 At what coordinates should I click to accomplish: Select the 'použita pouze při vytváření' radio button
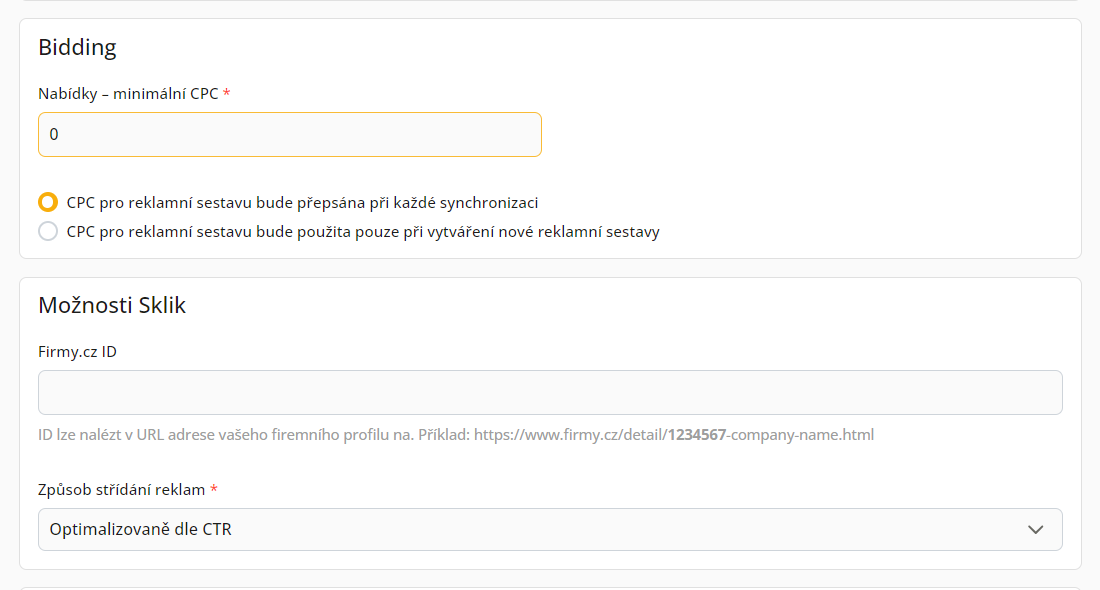(48, 232)
